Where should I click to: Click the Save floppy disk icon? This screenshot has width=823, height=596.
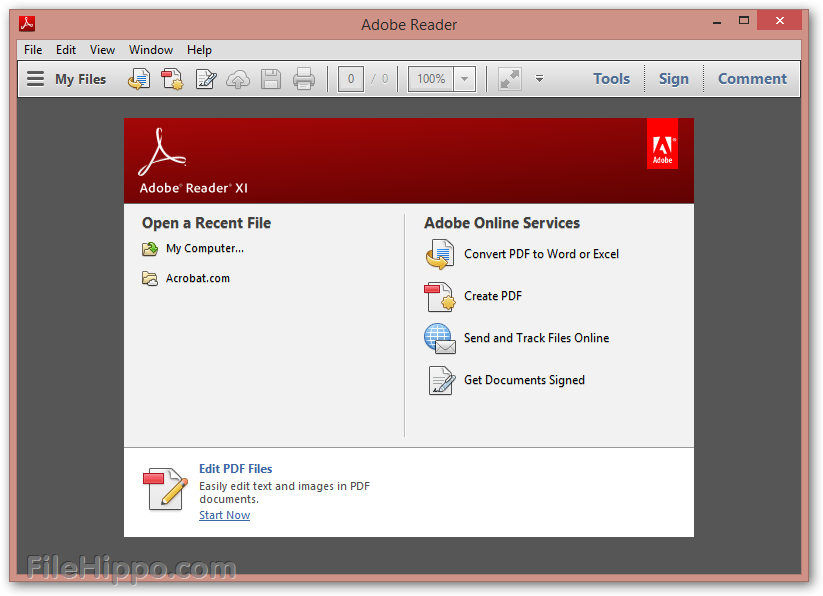point(270,79)
